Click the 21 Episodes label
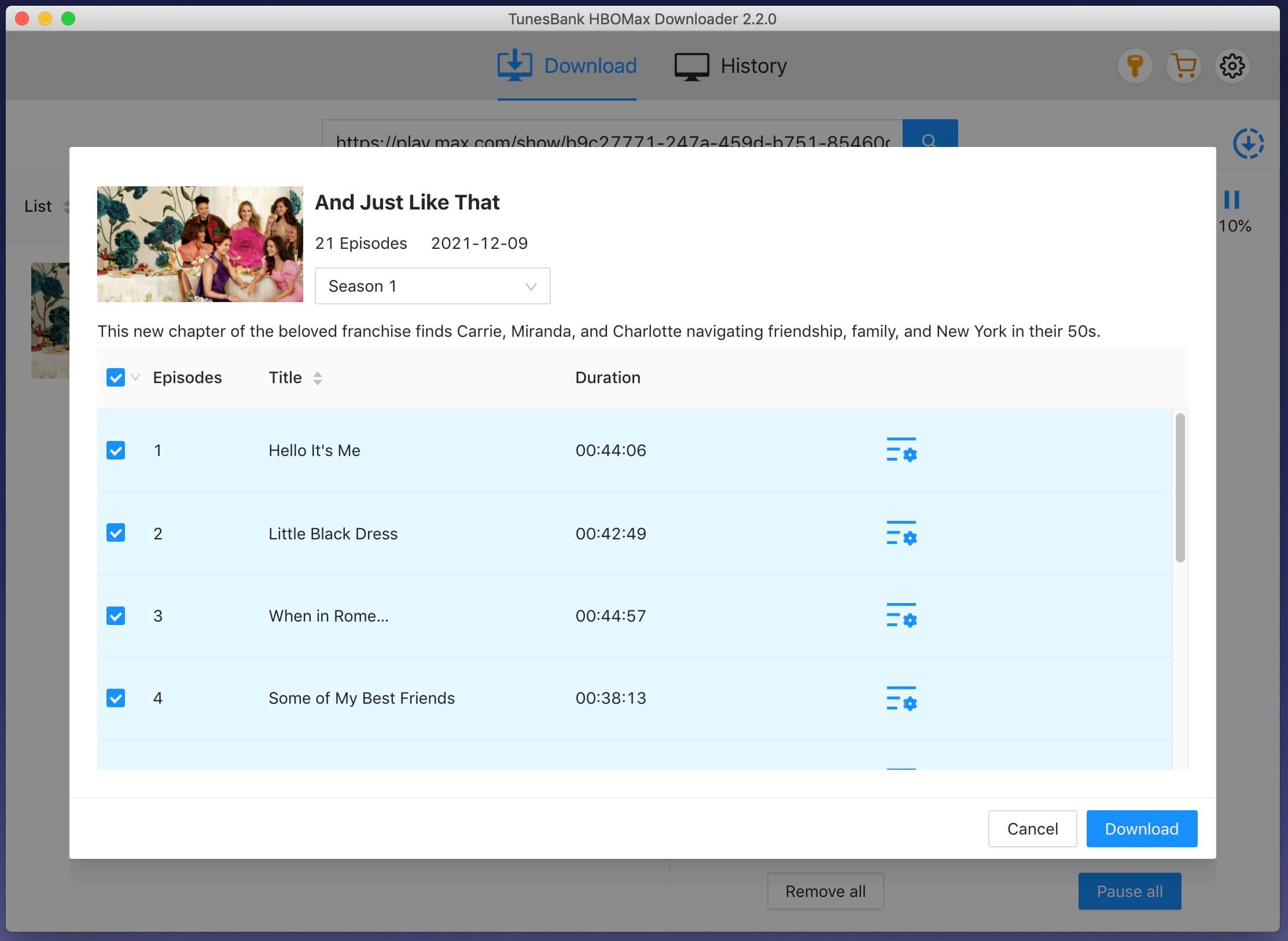Viewport: 1288px width, 941px height. pos(361,243)
